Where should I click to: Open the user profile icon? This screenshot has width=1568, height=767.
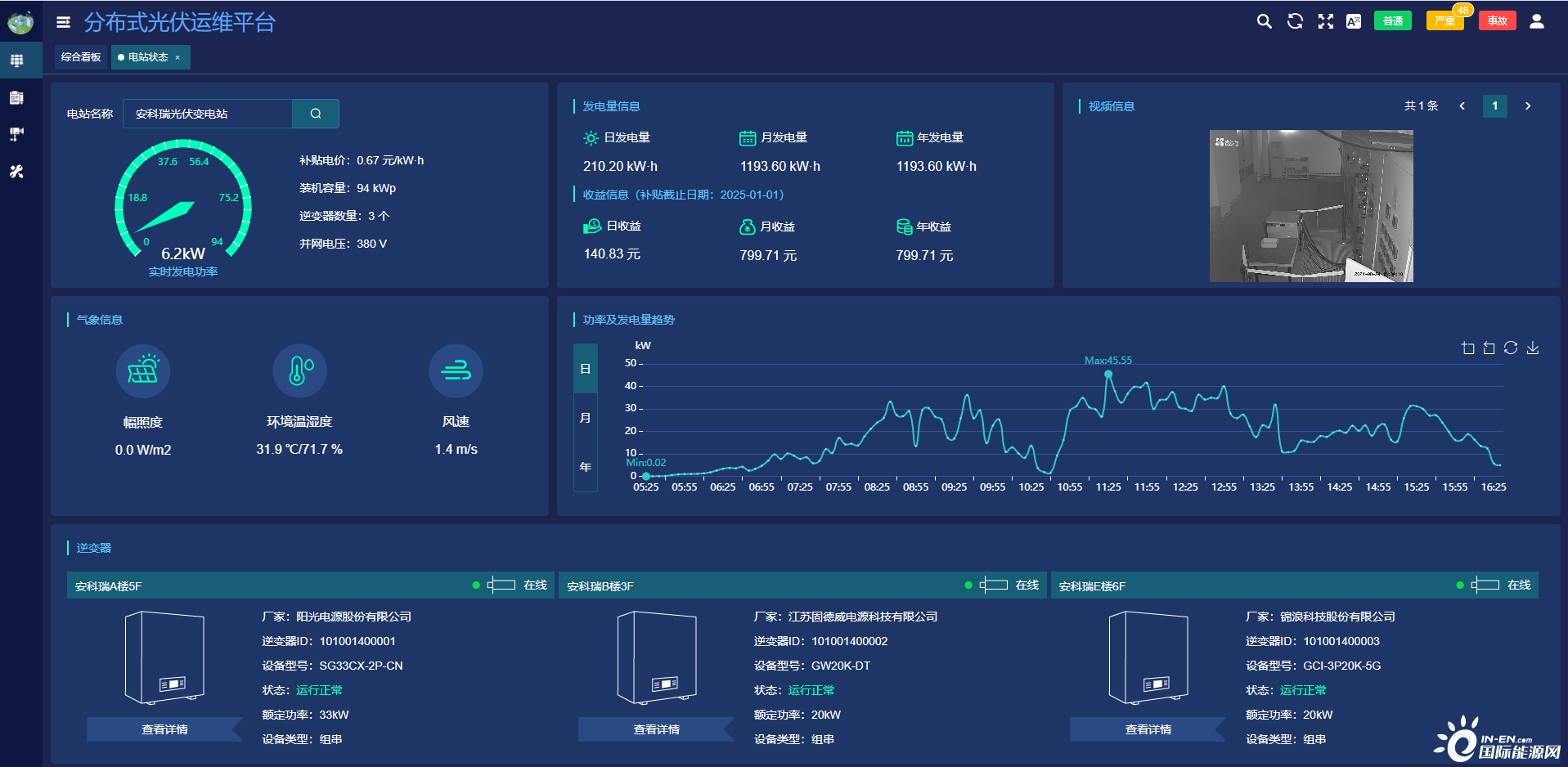pyautogui.click(x=1536, y=21)
